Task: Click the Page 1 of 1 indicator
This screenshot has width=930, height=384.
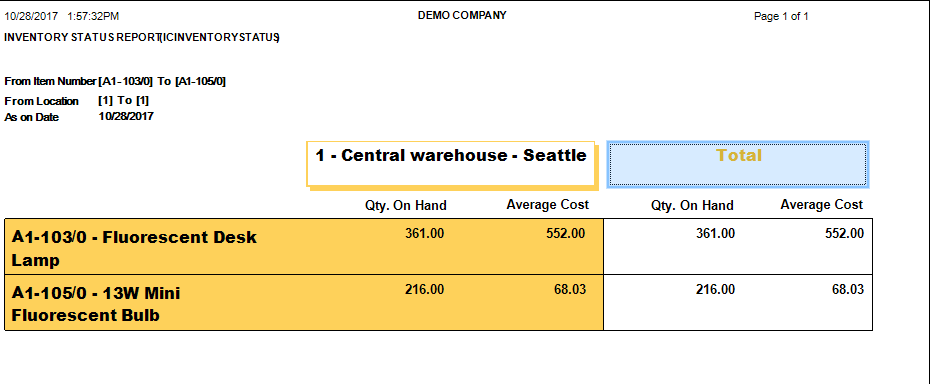Action: (x=781, y=17)
